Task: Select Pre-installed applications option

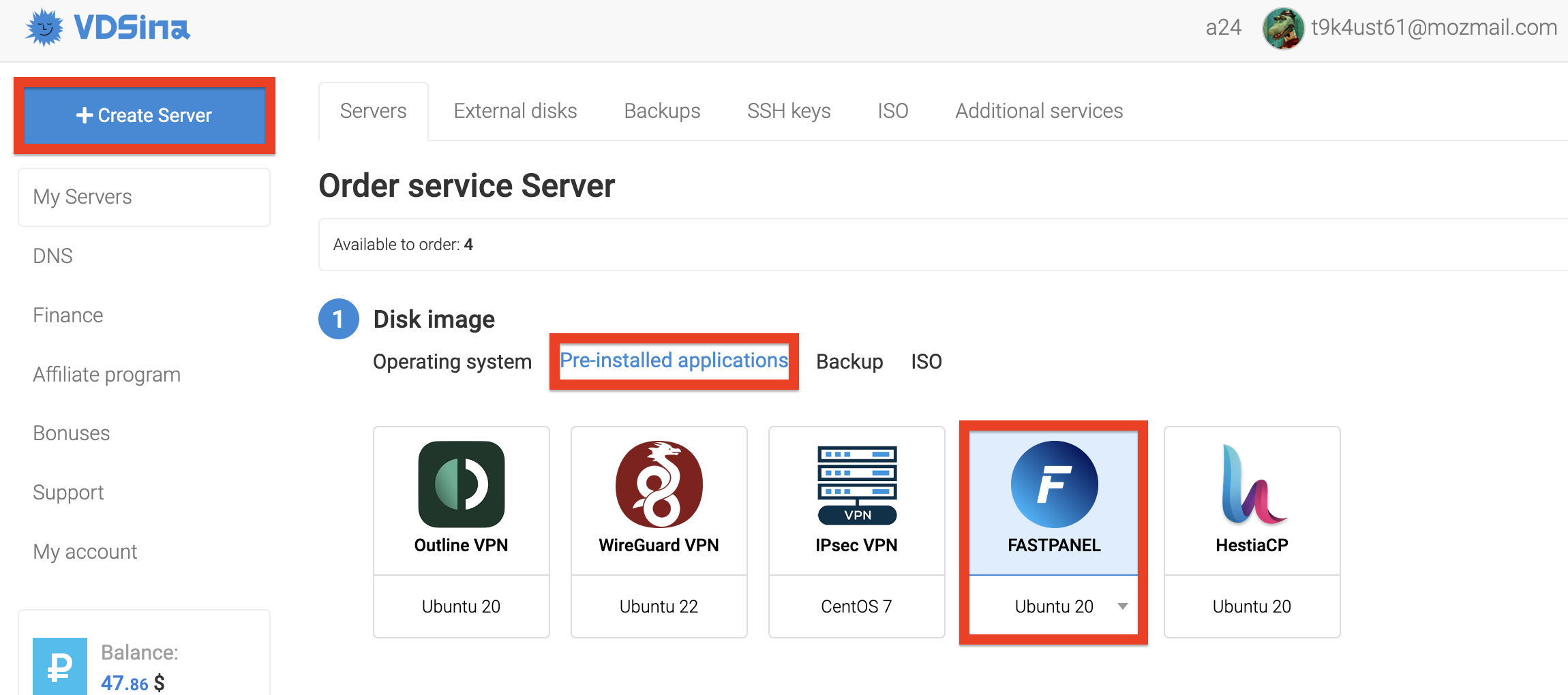Action: click(674, 360)
